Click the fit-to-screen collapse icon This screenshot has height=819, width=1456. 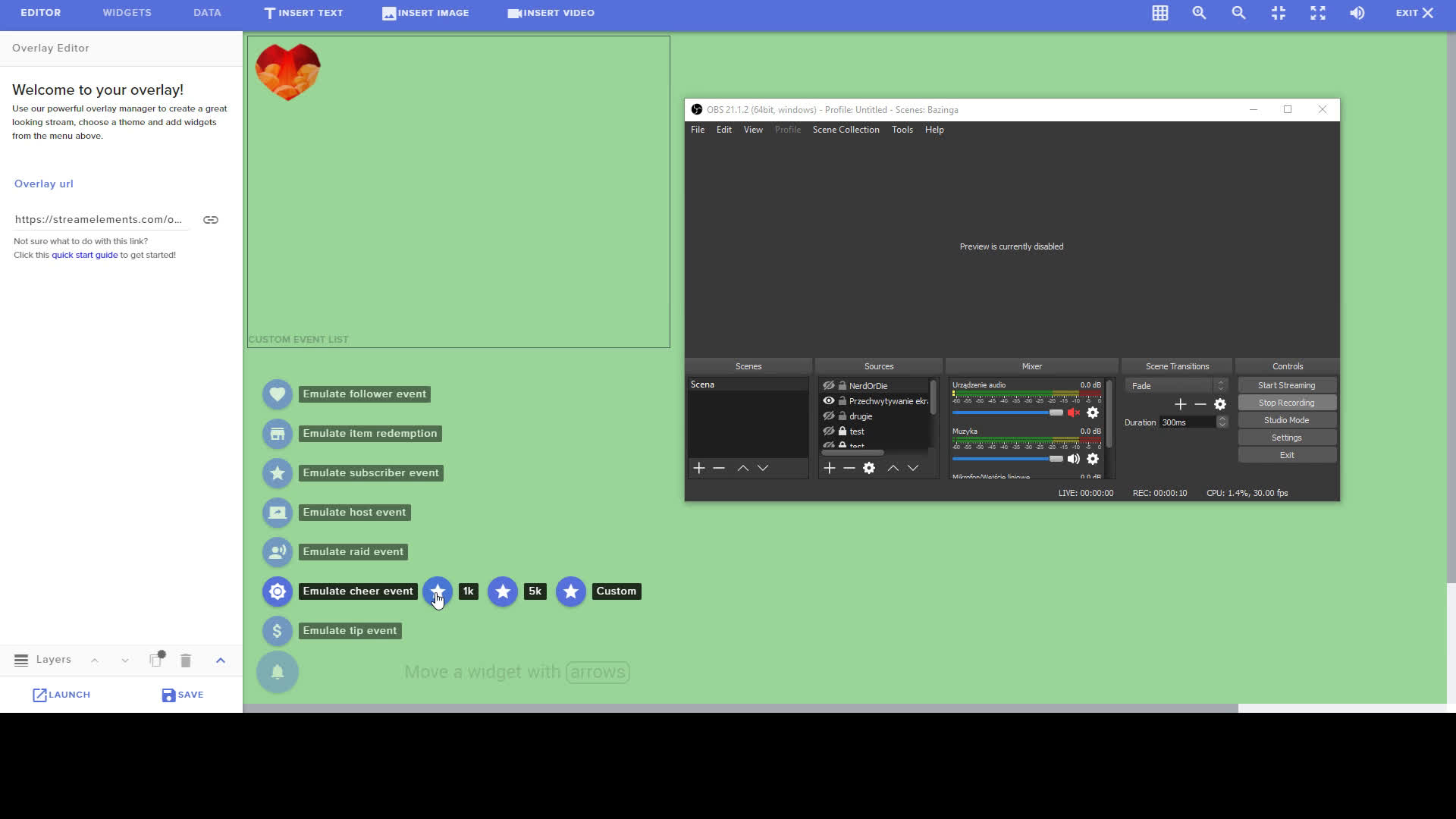[1279, 13]
